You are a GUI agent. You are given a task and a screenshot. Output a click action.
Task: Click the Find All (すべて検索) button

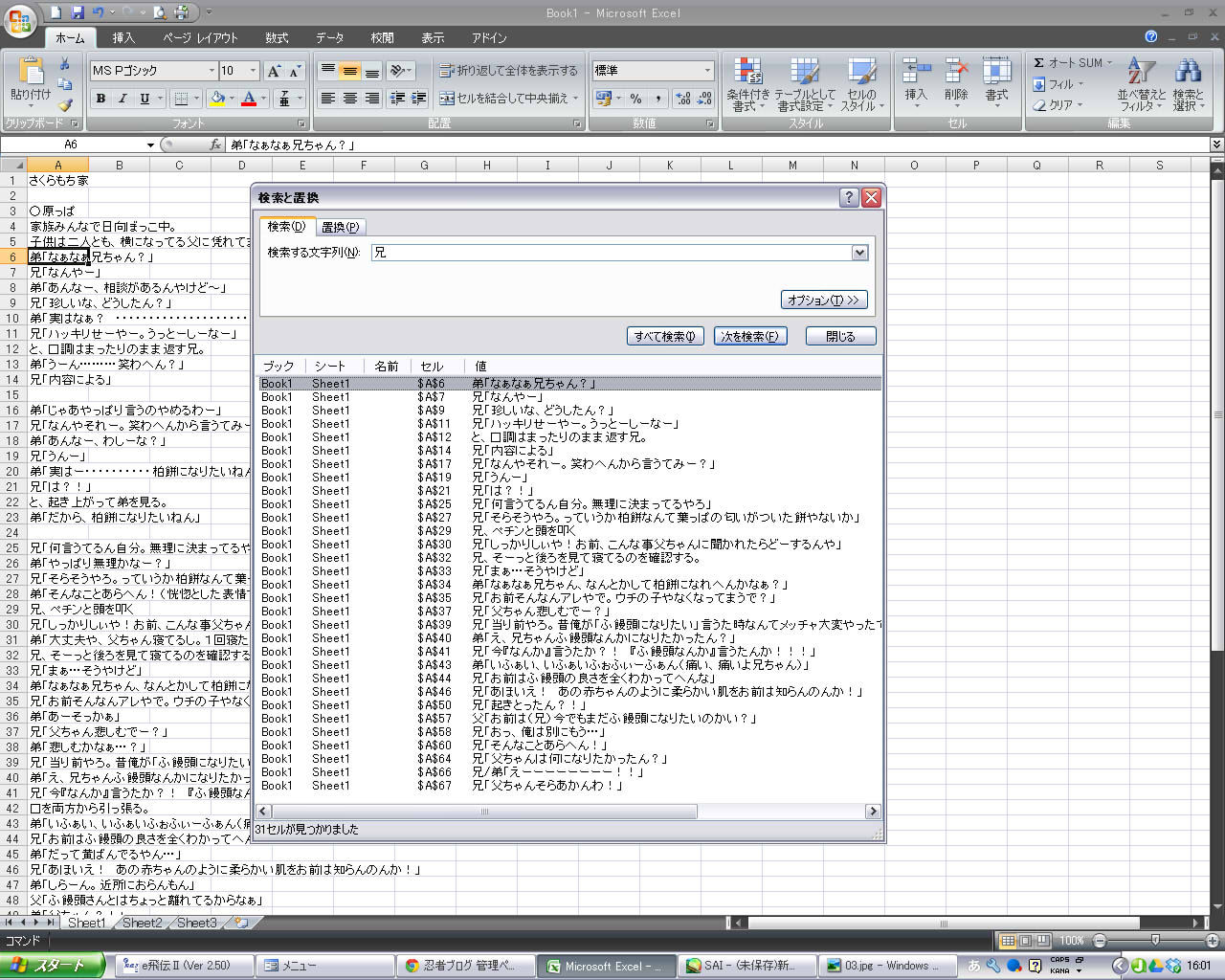pos(665,336)
